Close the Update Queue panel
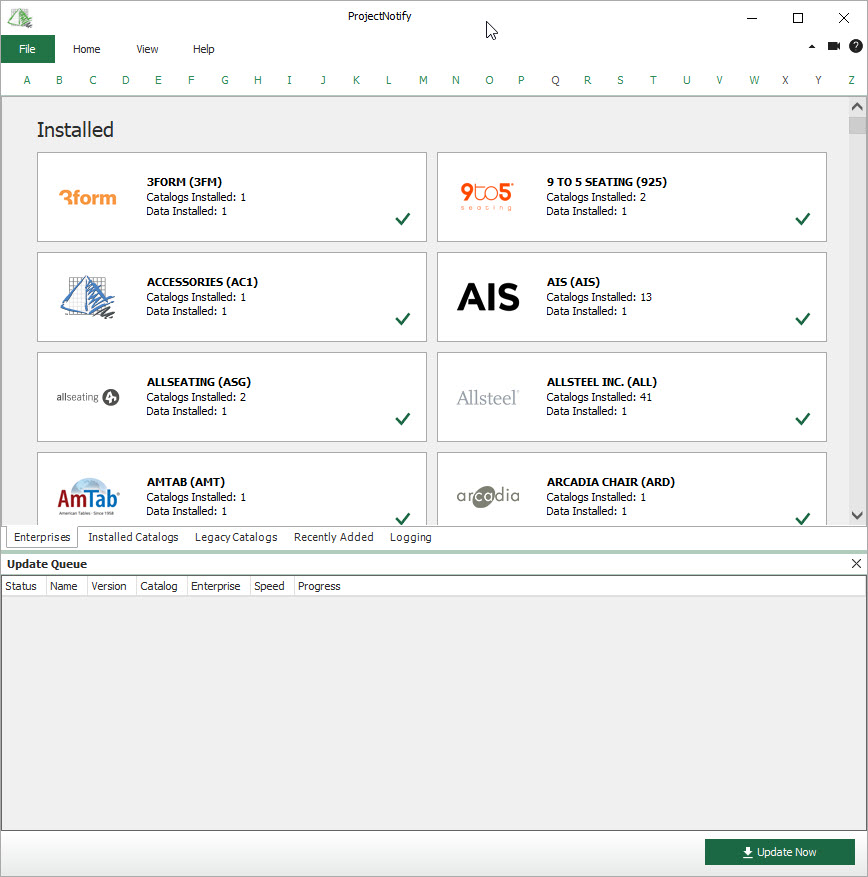868x877 pixels. click(856, 563)
